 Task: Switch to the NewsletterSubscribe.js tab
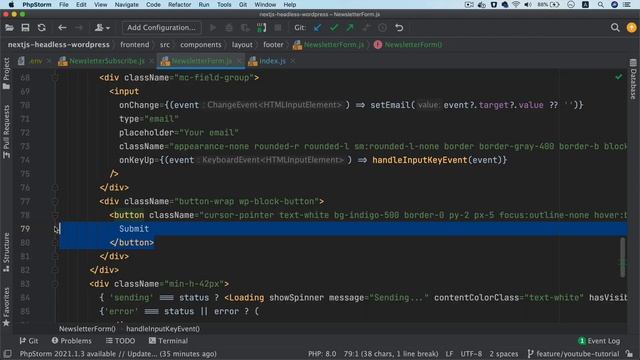tap(107, 61)
